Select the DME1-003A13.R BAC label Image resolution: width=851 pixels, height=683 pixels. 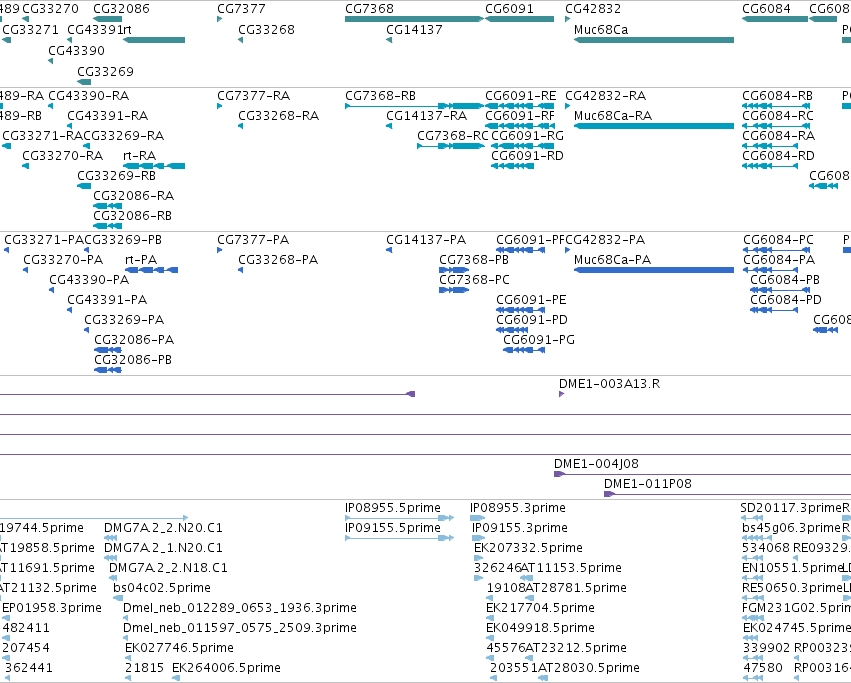609,383
